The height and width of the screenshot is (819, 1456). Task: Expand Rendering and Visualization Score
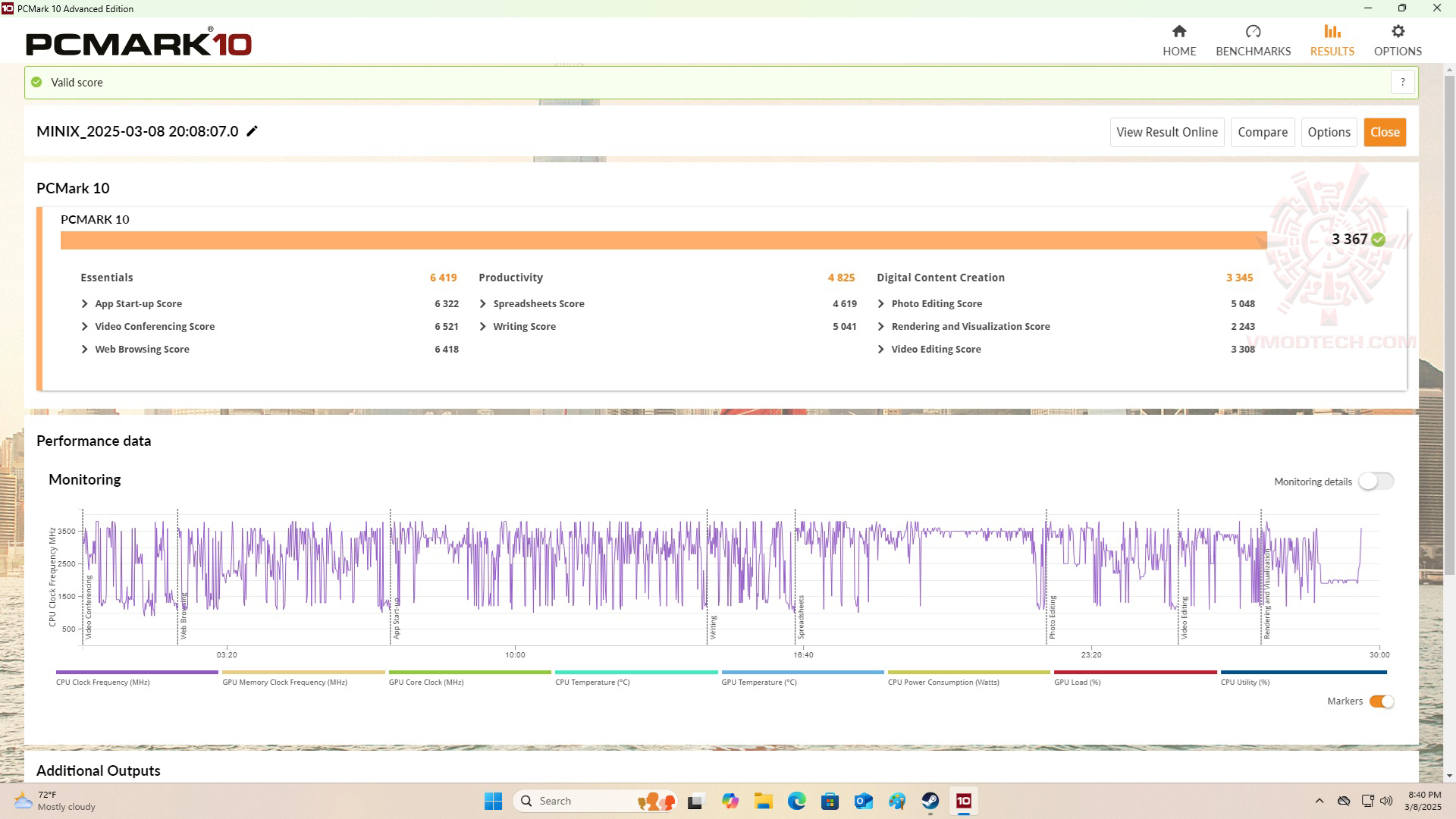(880, 326)
